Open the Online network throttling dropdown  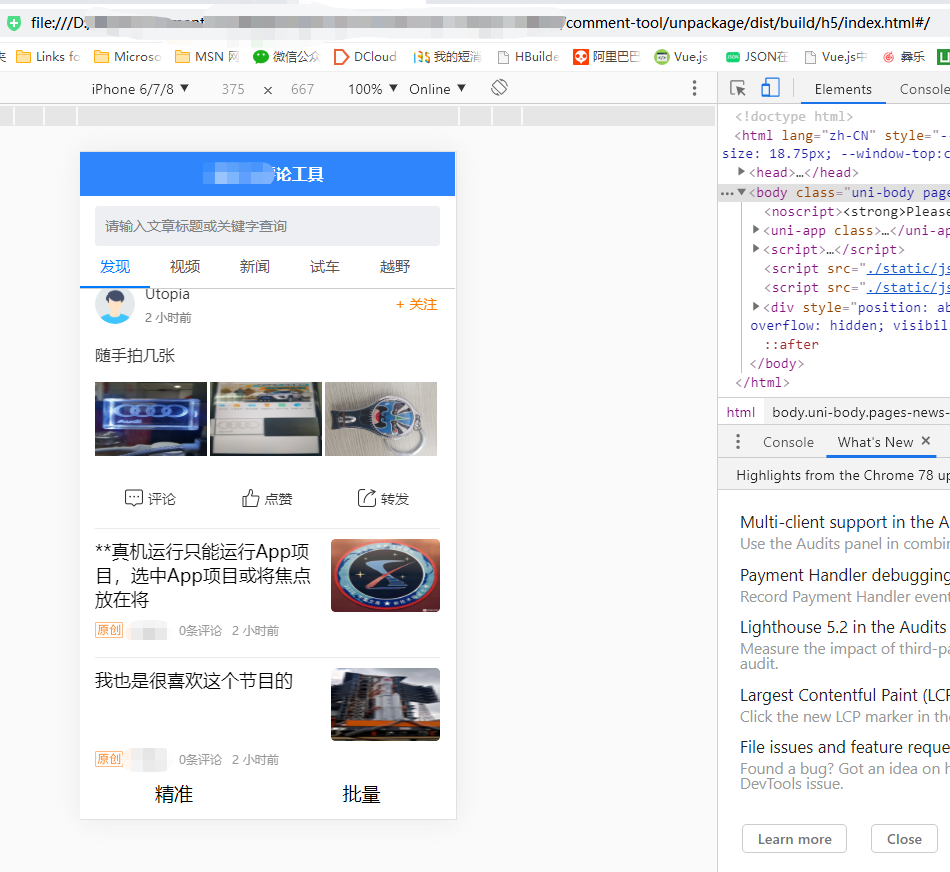click(437, 88)
